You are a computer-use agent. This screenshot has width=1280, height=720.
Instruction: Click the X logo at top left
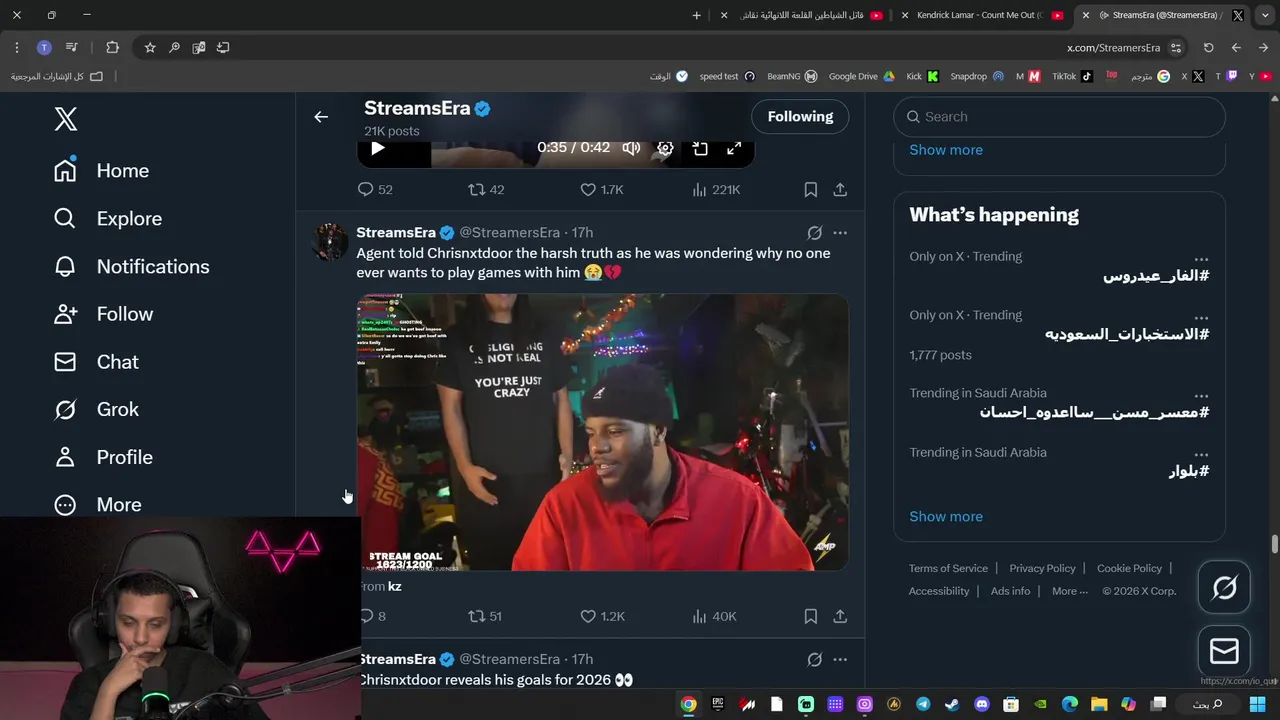65,119
